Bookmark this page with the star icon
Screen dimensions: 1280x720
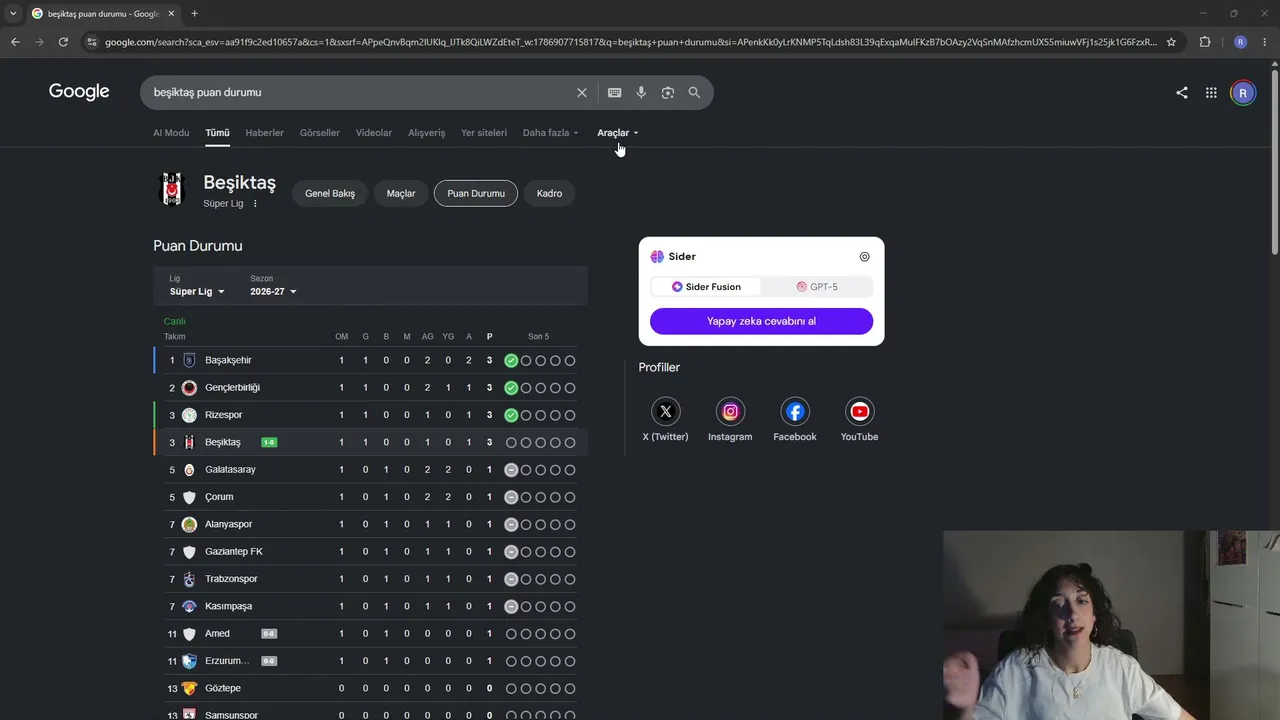point(1171,42)
